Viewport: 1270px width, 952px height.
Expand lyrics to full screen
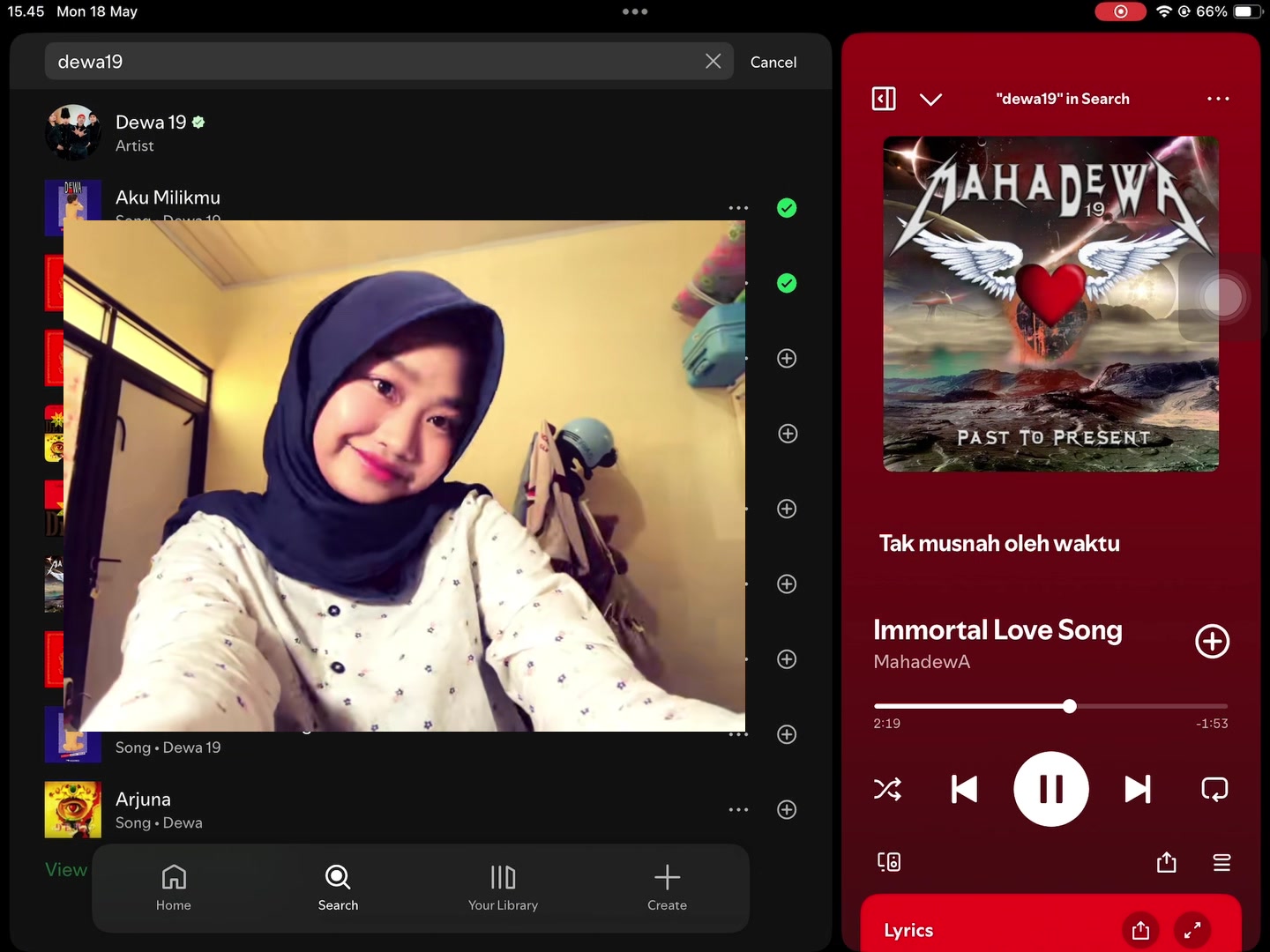coord(1192,930)
